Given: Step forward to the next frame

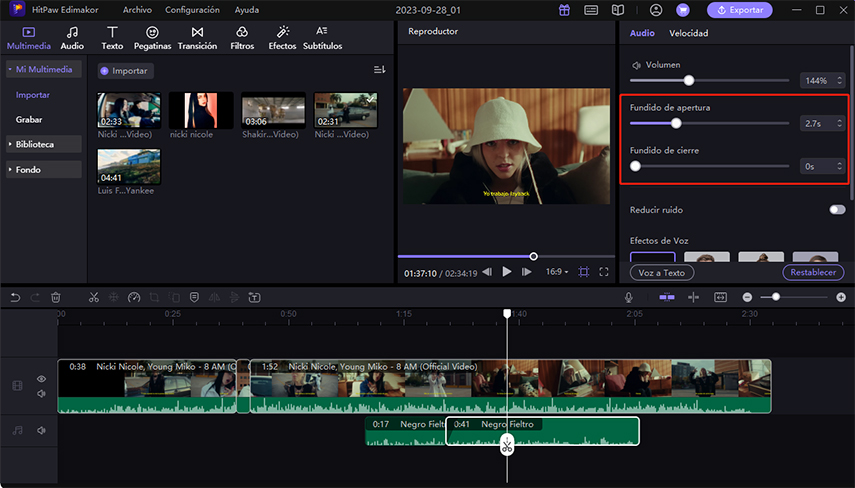Looking at the screenshot, I should pyautogui.click(x=526, y=272).
